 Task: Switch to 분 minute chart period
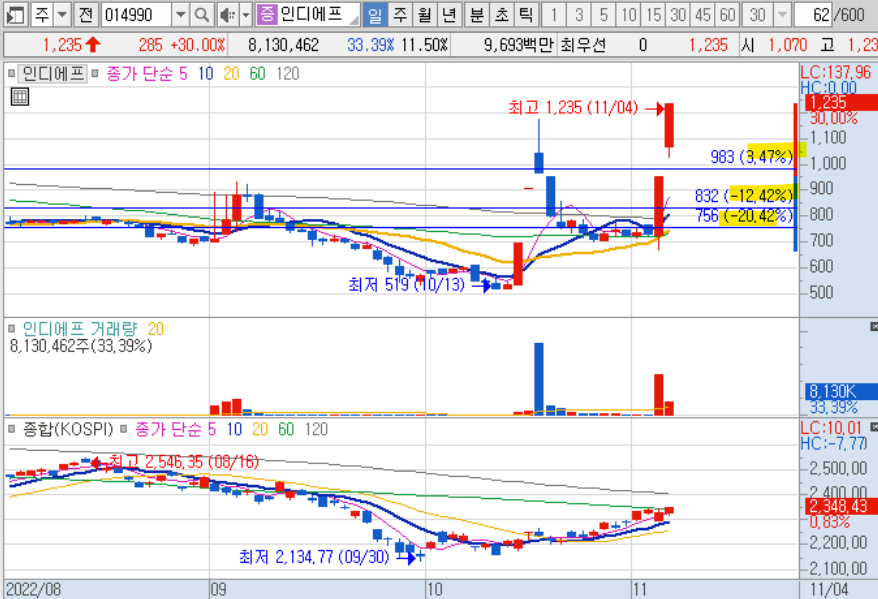click(x=477, y=15)
